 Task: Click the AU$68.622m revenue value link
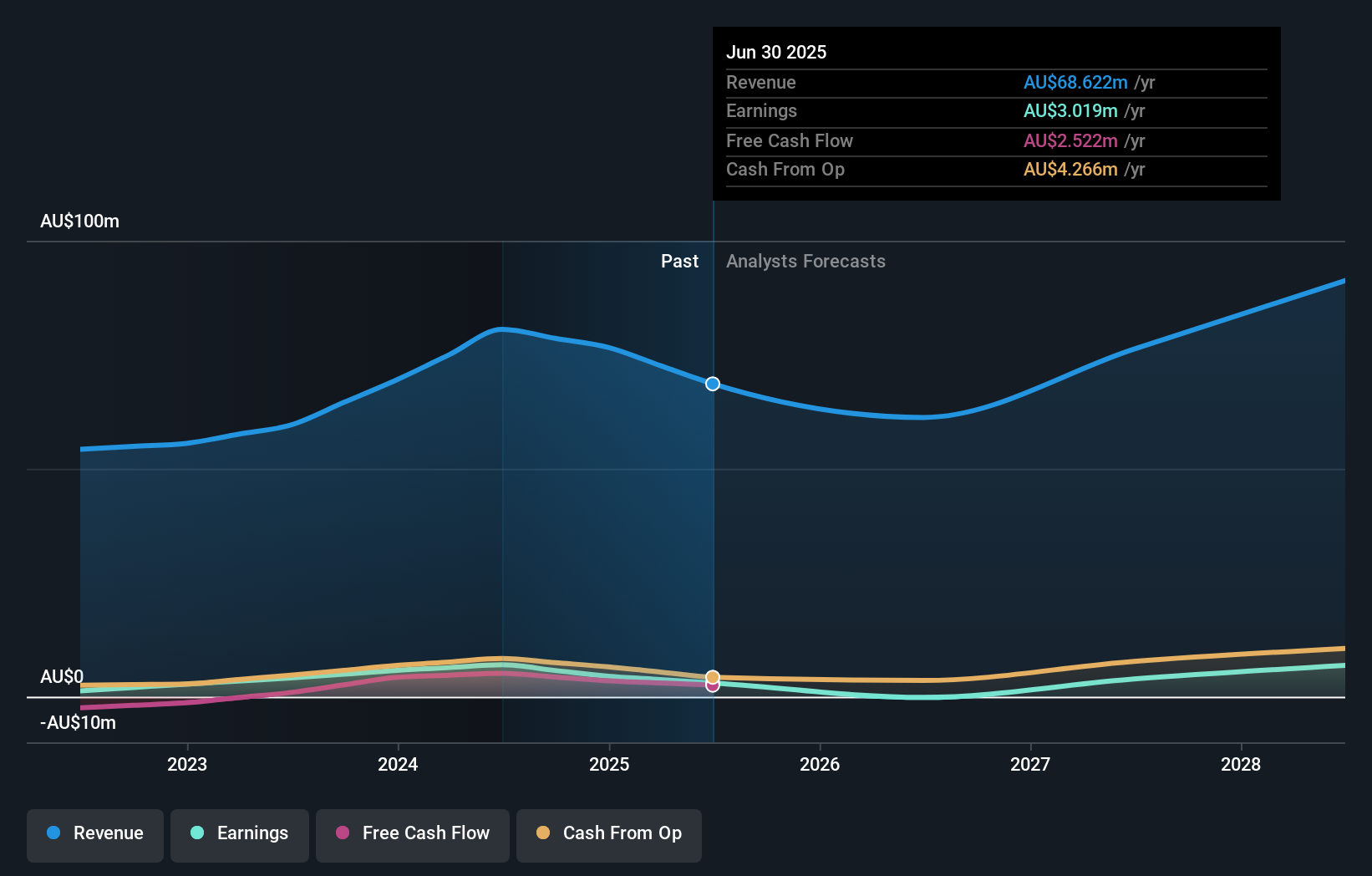tap(1075, 83)
